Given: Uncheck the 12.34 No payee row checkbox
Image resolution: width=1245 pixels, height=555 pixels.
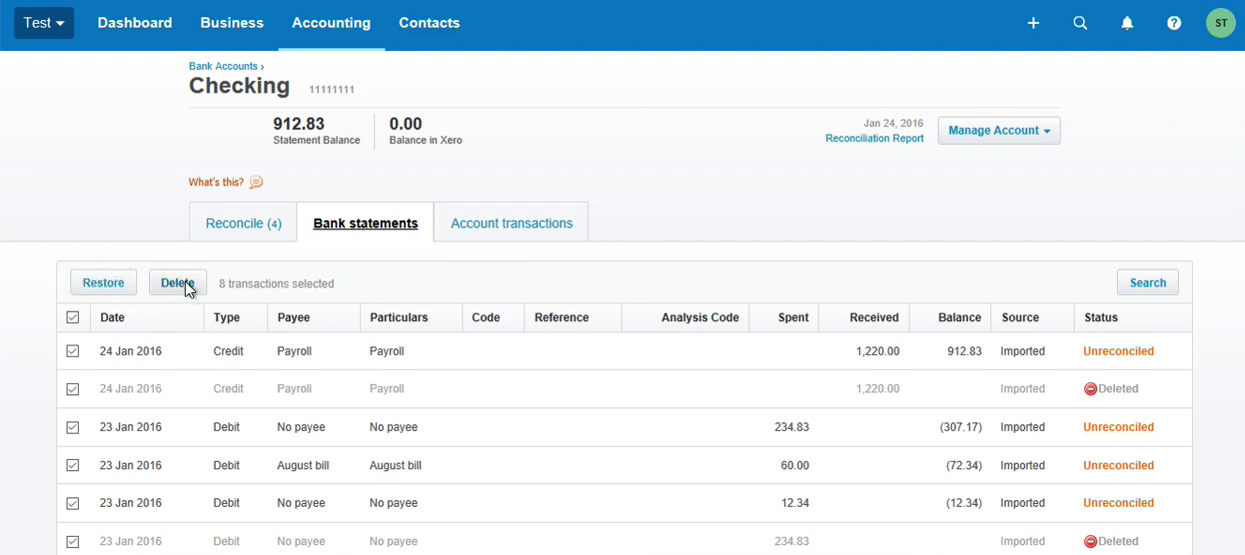Looking at the screenshot, I should point(73,503).
